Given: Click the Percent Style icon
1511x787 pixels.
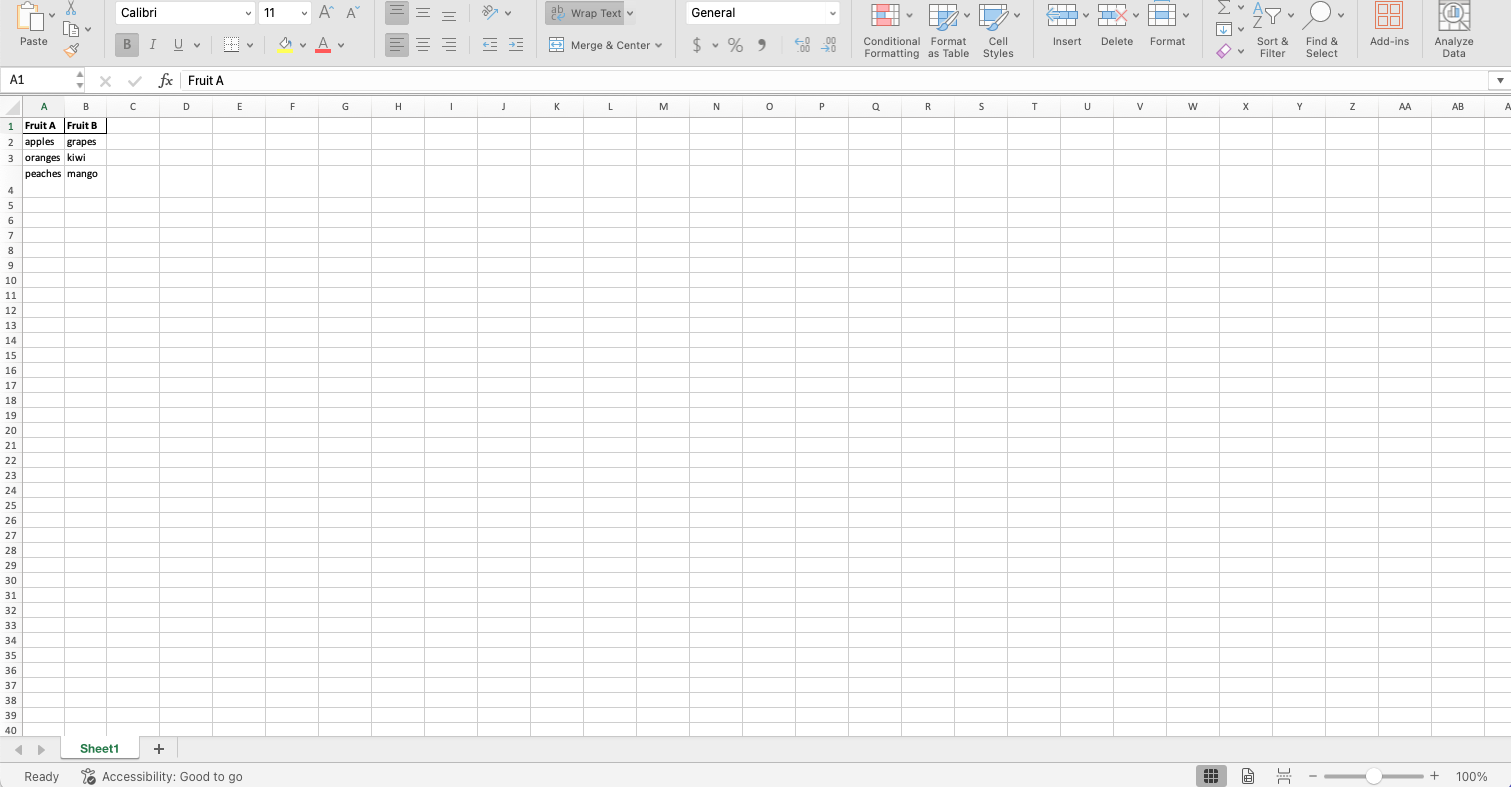Looking at the screenshot, I should 736,45.
